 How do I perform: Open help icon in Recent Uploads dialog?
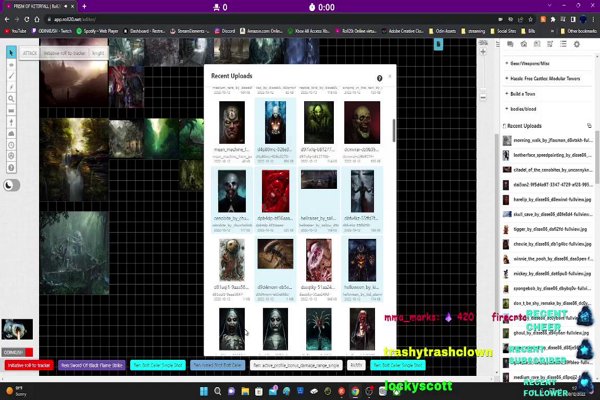[379, 78]
